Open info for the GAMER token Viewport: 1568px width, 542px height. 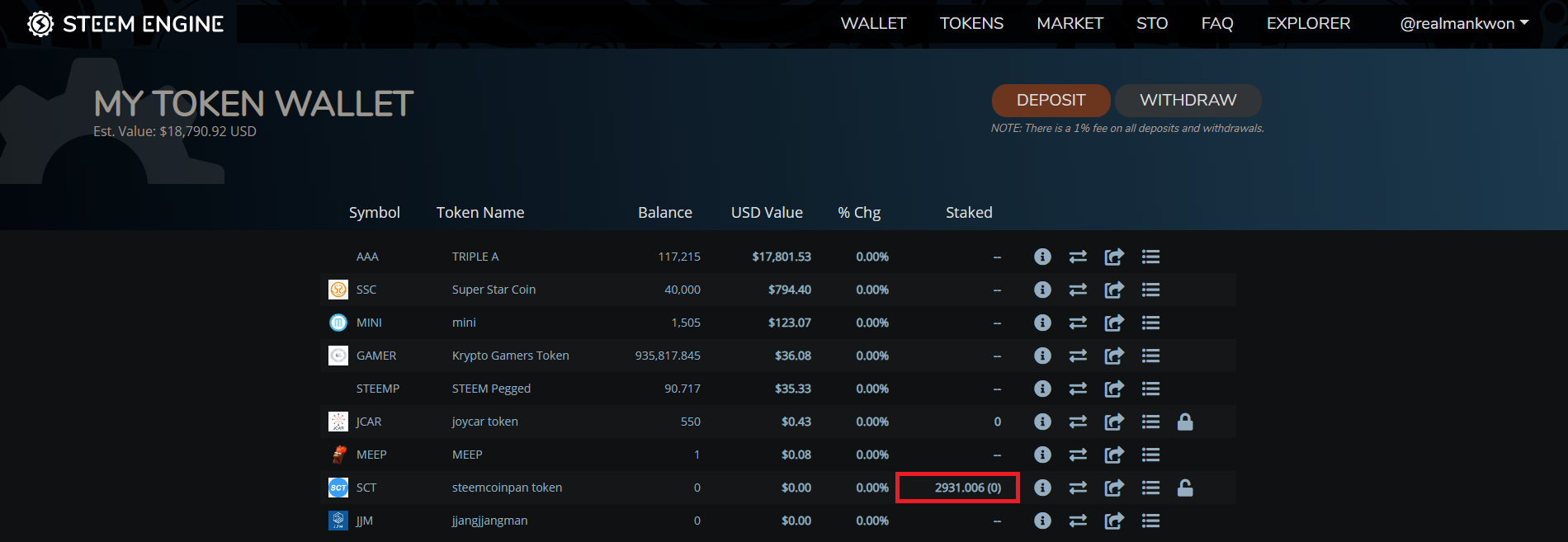coord(1042,356)
